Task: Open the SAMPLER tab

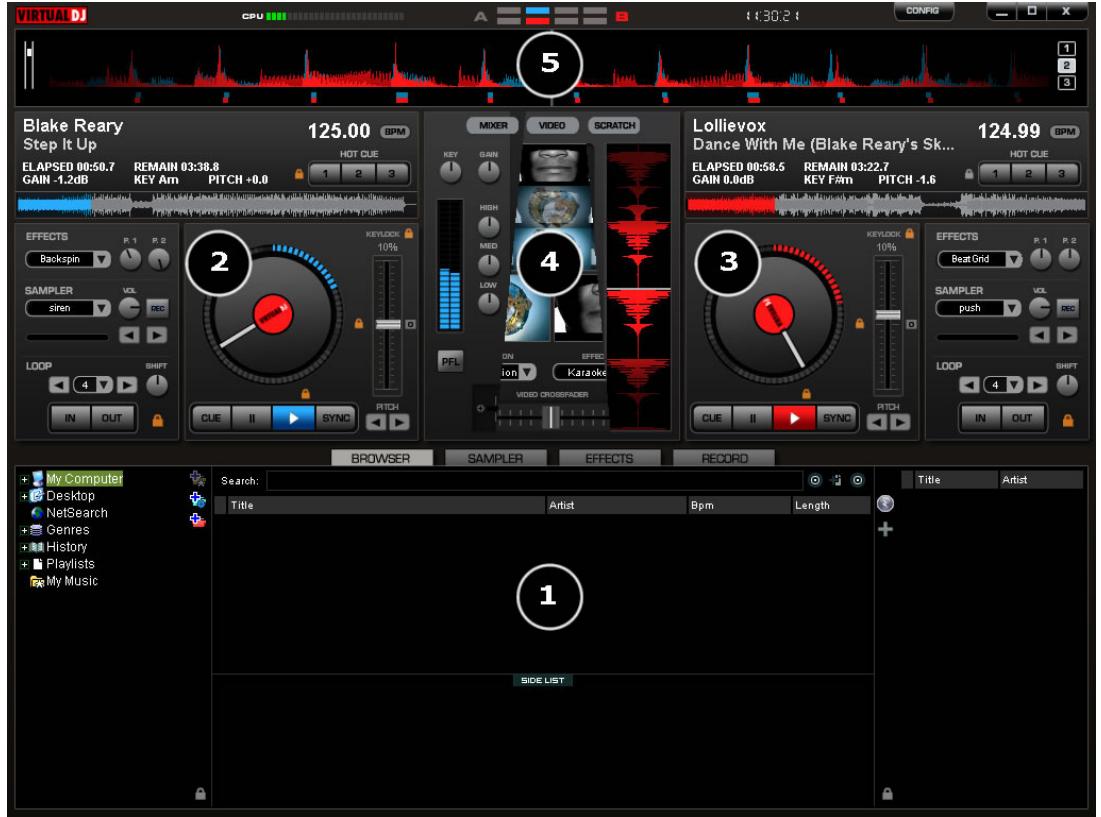Action: coord(495,458)
